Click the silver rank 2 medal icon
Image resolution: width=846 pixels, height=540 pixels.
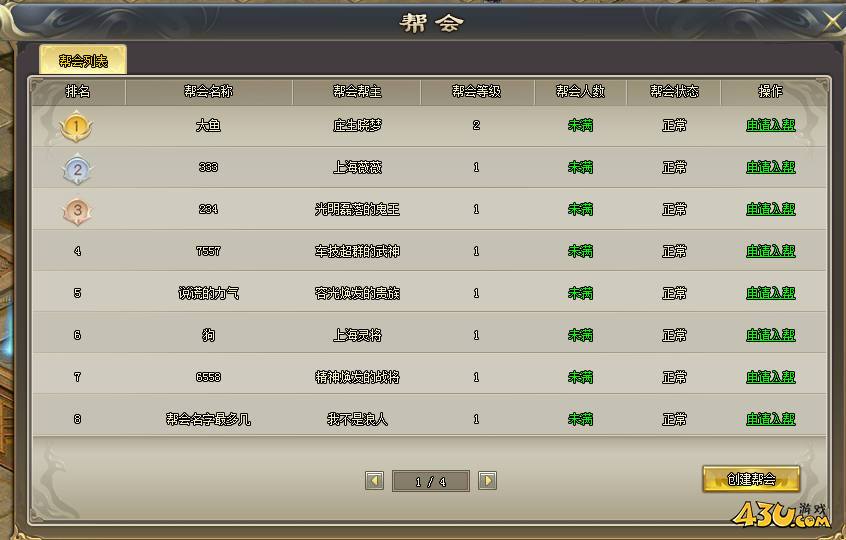coord(78,169)
